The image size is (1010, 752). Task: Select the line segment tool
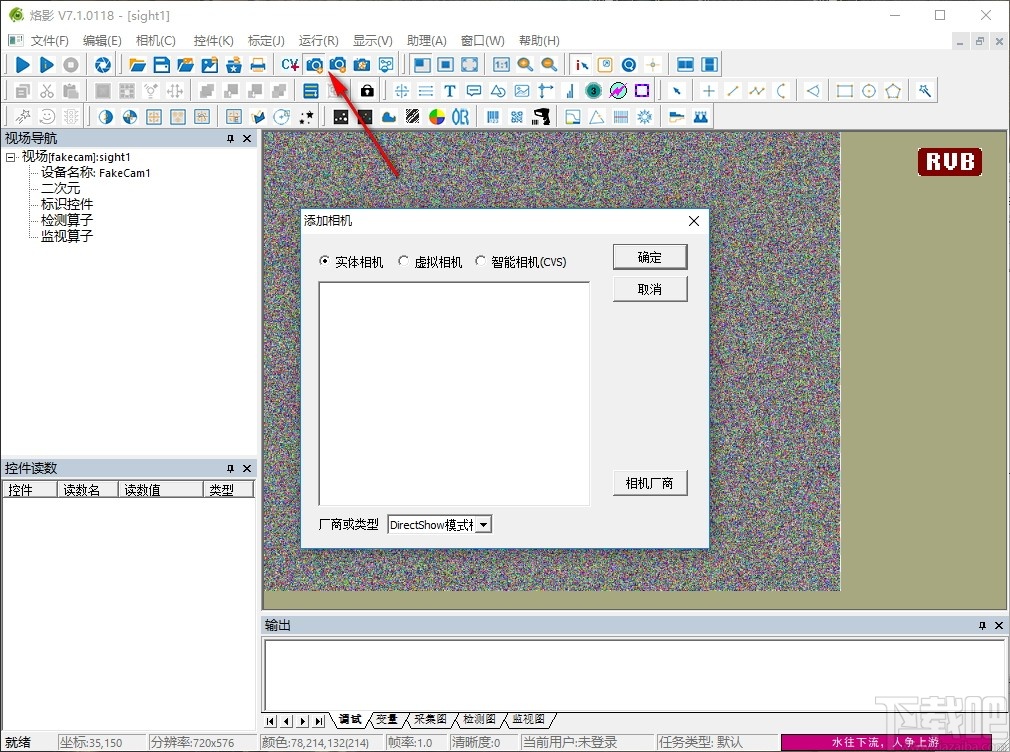pyautogui.click(x=732, y=91)
